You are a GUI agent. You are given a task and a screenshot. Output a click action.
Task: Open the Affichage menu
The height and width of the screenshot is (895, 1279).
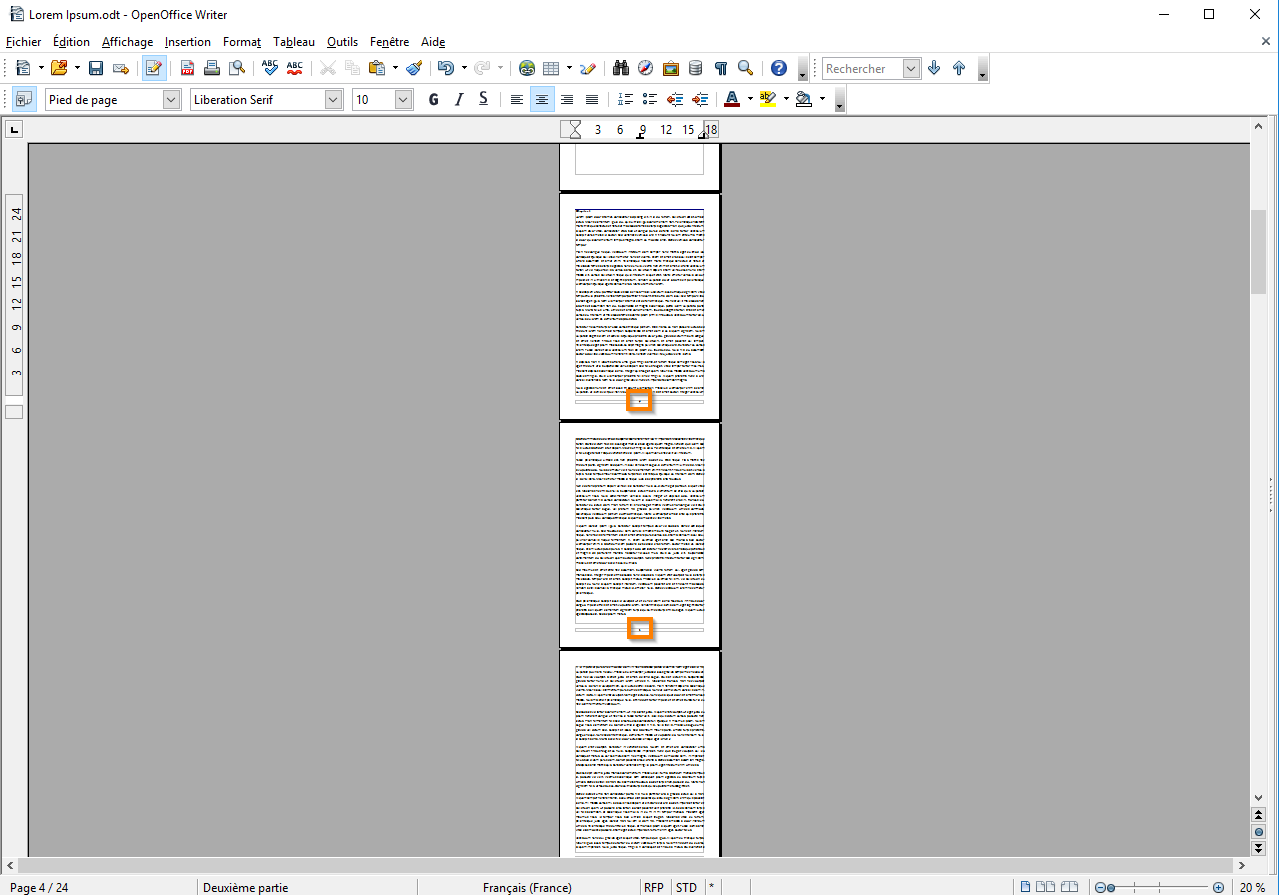pos(127,42)
